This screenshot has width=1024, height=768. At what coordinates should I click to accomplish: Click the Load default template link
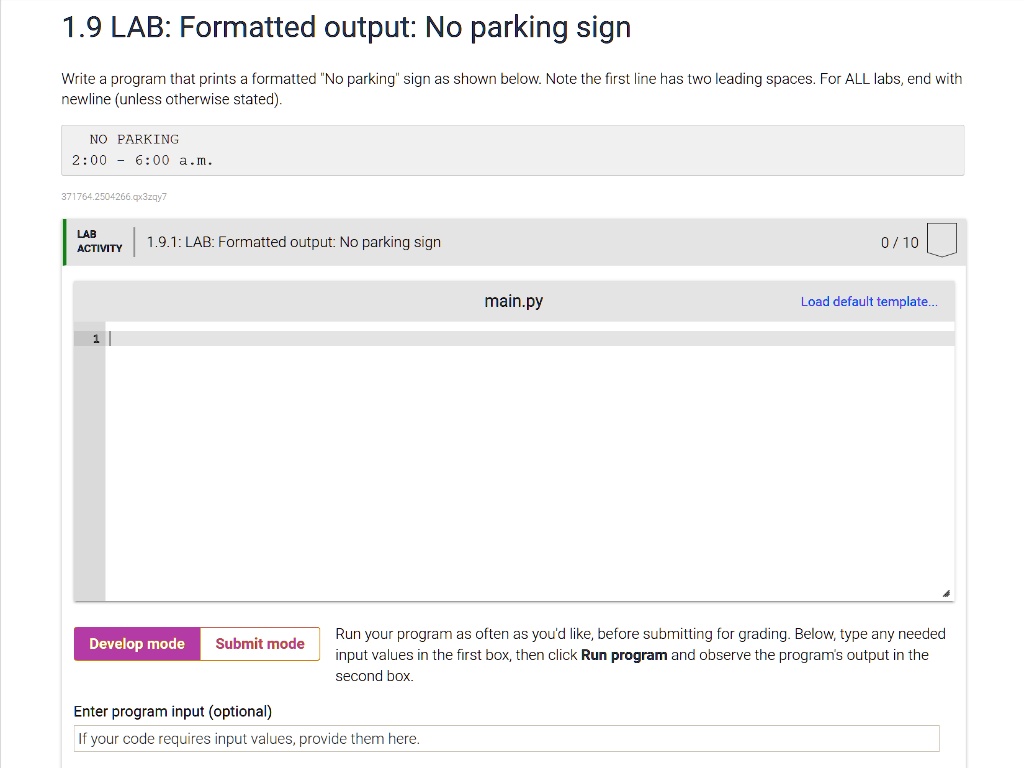(869, 301)
